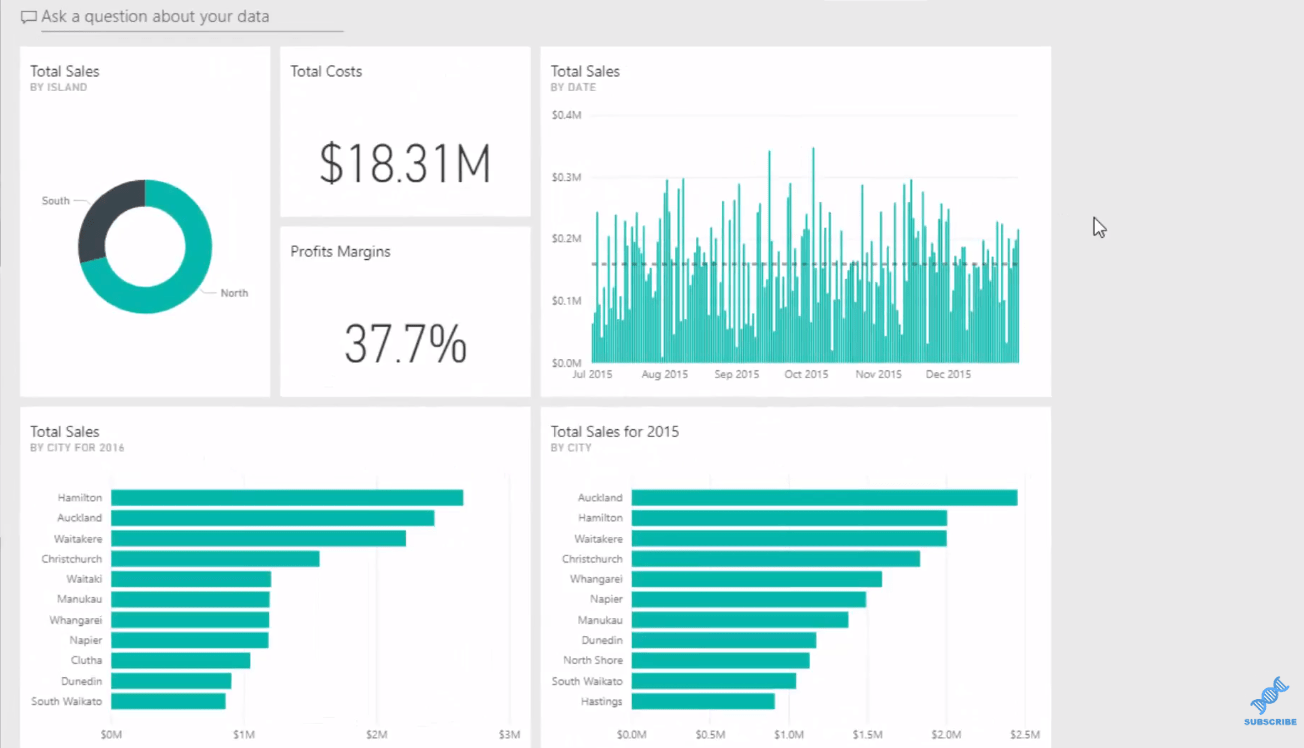Select the Hastings bar in 2015 chart

[703, 701]
